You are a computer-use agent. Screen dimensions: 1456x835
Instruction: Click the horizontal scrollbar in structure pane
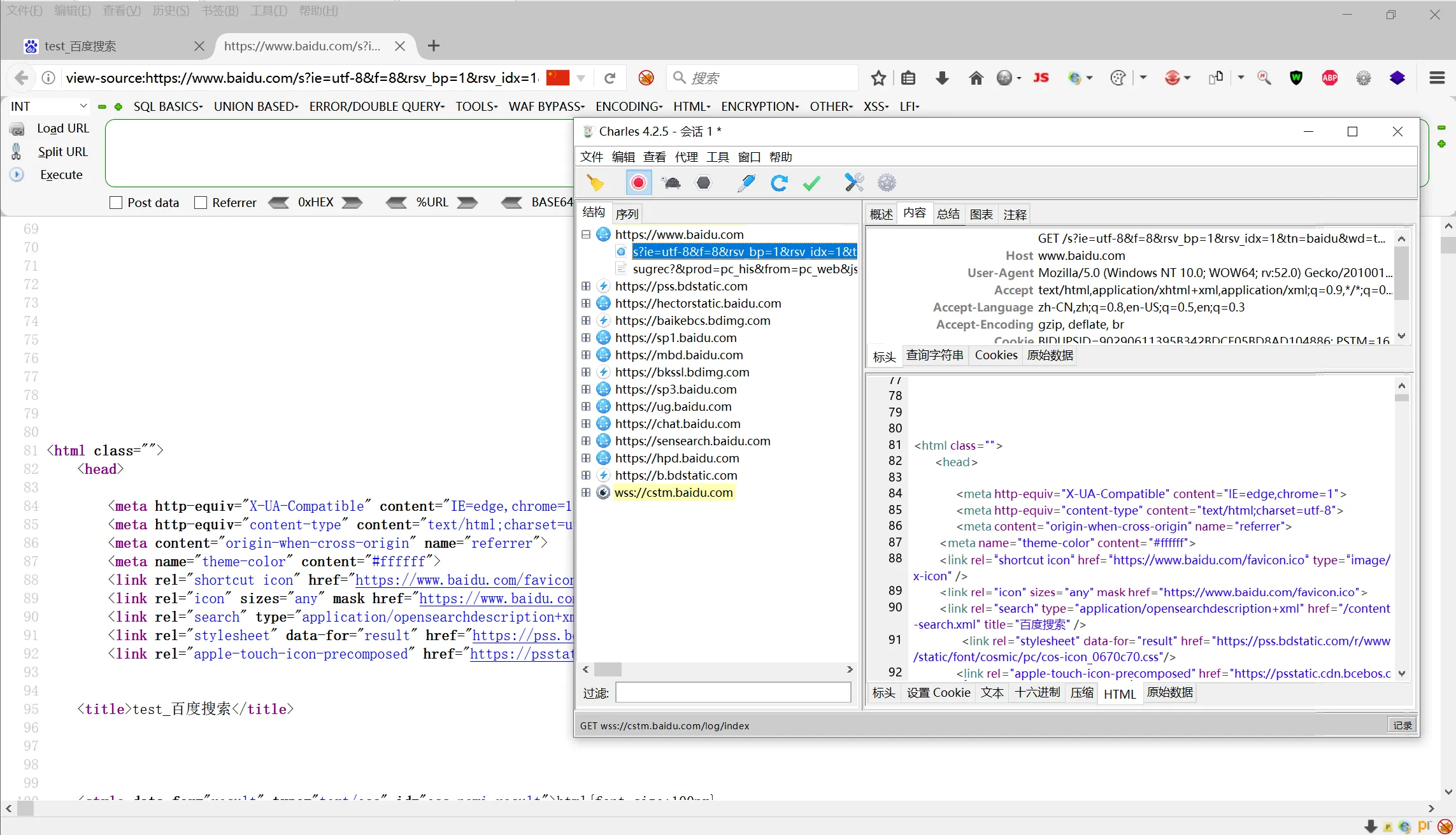pos(608,669)
